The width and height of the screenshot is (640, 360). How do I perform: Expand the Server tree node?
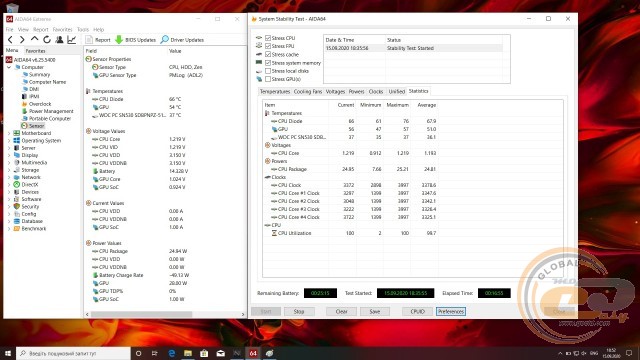(9, 148)
